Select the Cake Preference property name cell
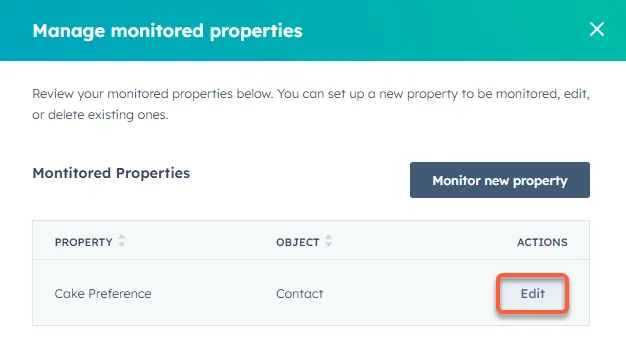Image resolution: width=626 pixels, height=362 pixels. point(103,294)
